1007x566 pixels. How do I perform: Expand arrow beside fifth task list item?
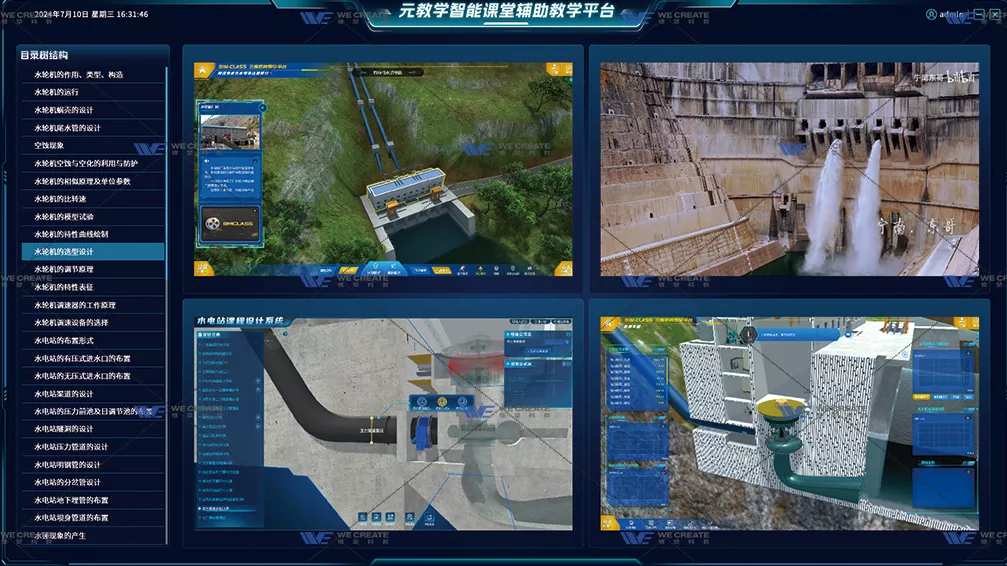(x=258, y=381)
